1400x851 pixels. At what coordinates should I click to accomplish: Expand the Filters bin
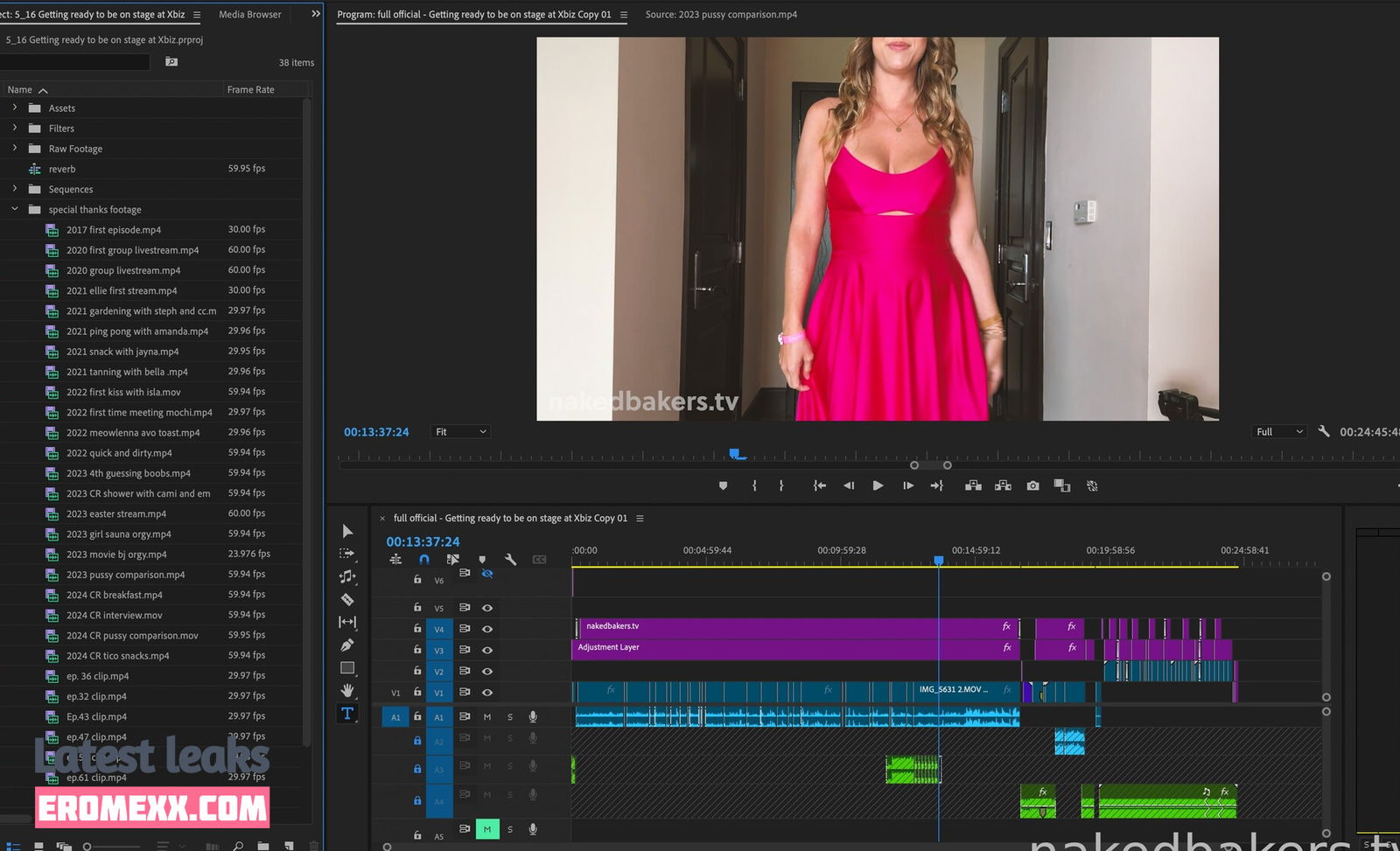coord(14,128)
